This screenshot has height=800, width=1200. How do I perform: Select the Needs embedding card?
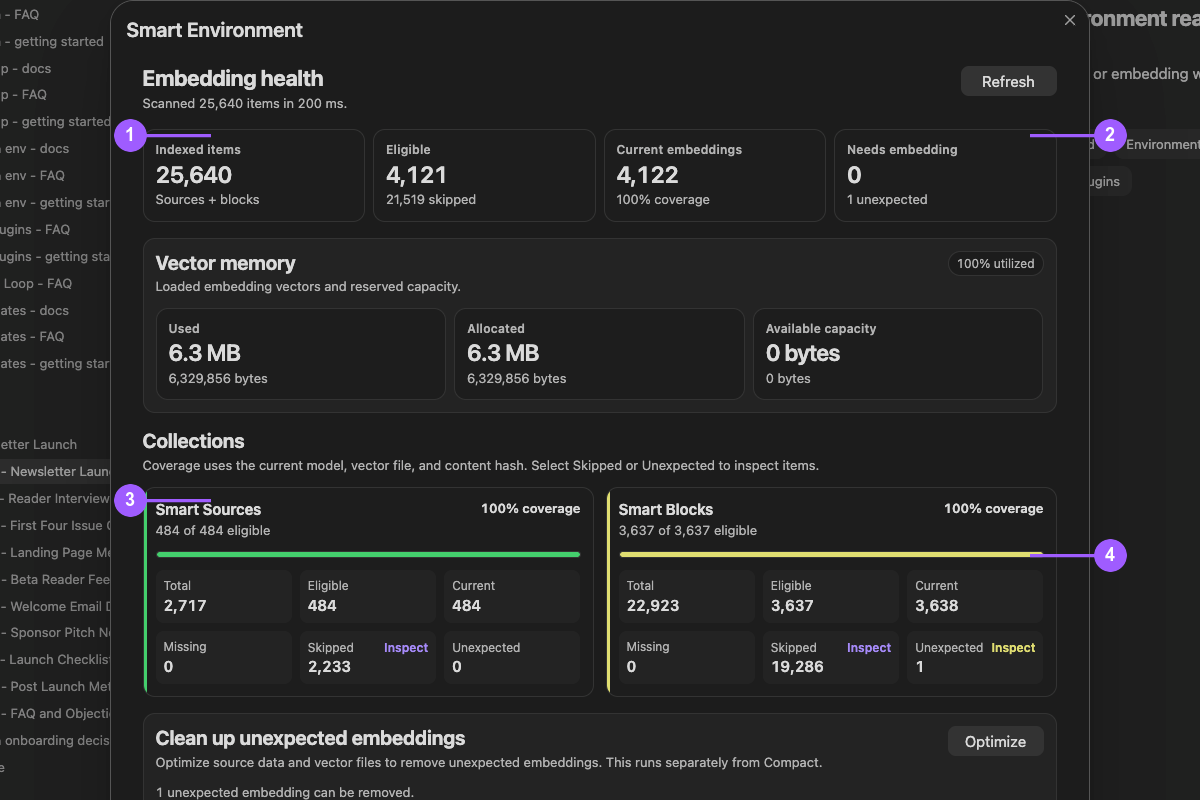(x=945, y=175)
